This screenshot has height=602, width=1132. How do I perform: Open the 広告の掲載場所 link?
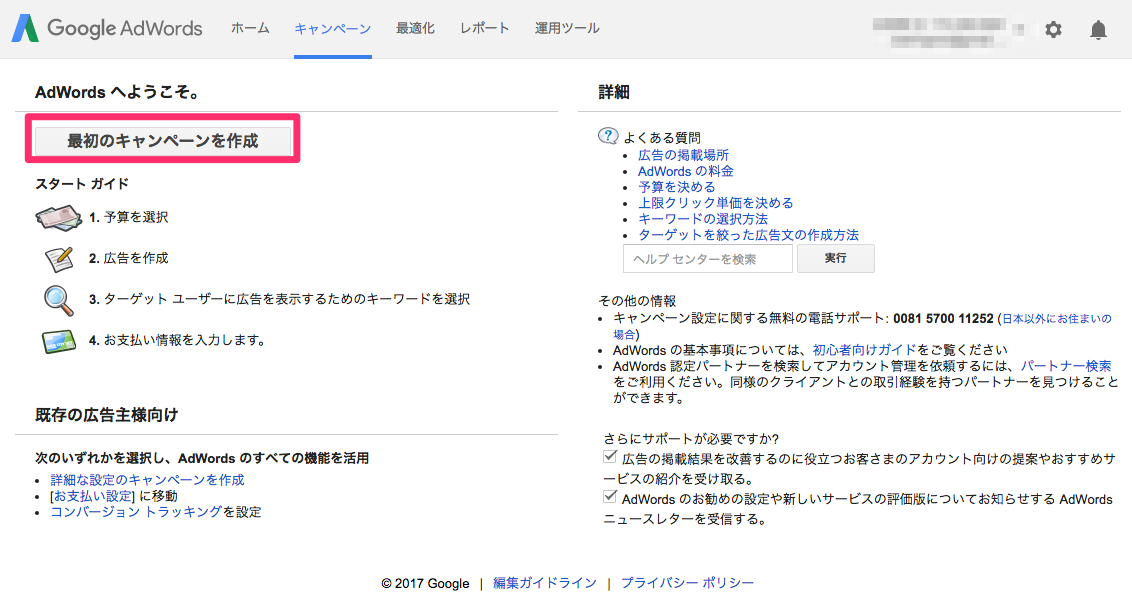tap(683, 155)
